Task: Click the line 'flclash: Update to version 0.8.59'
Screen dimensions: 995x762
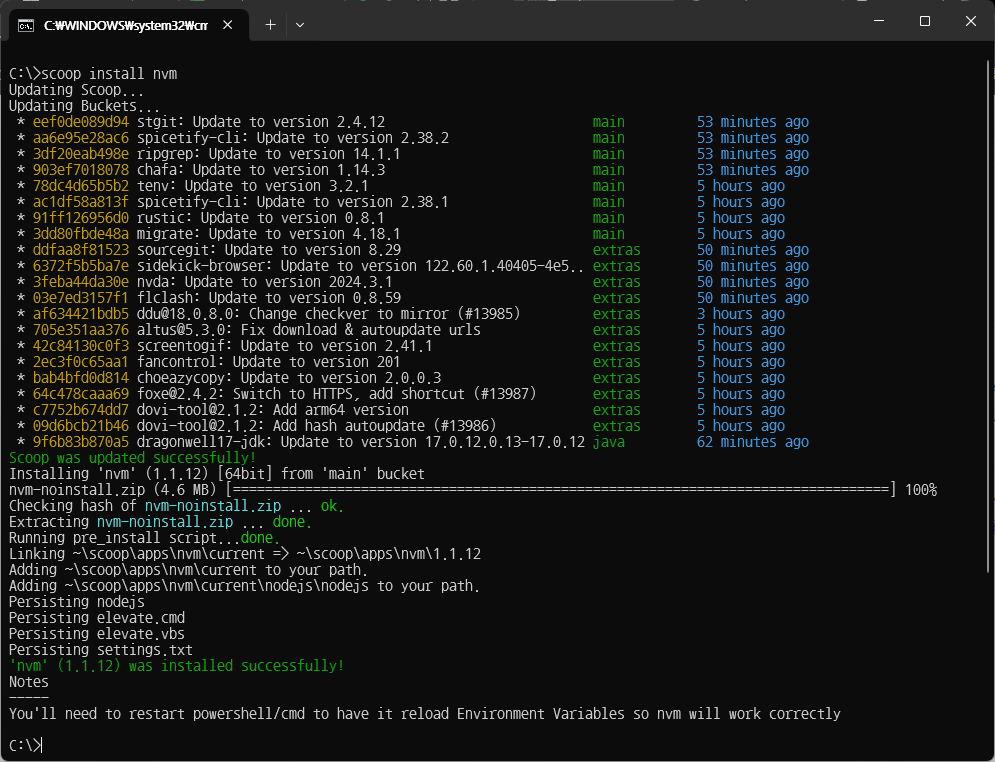Action: pyautogui.click(x=269, y=298)
